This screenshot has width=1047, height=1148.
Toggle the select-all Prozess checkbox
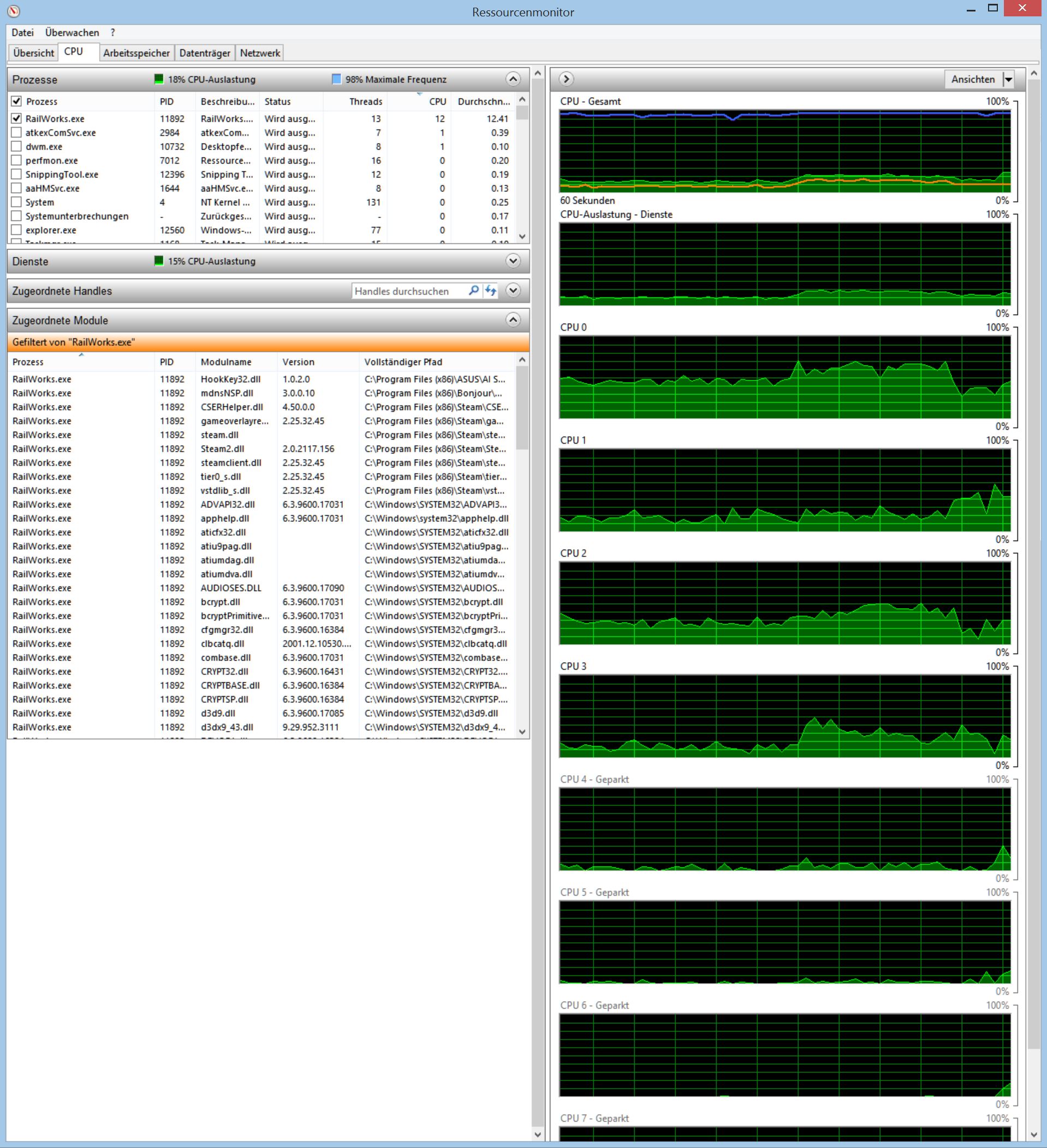[x=16, y=102]
